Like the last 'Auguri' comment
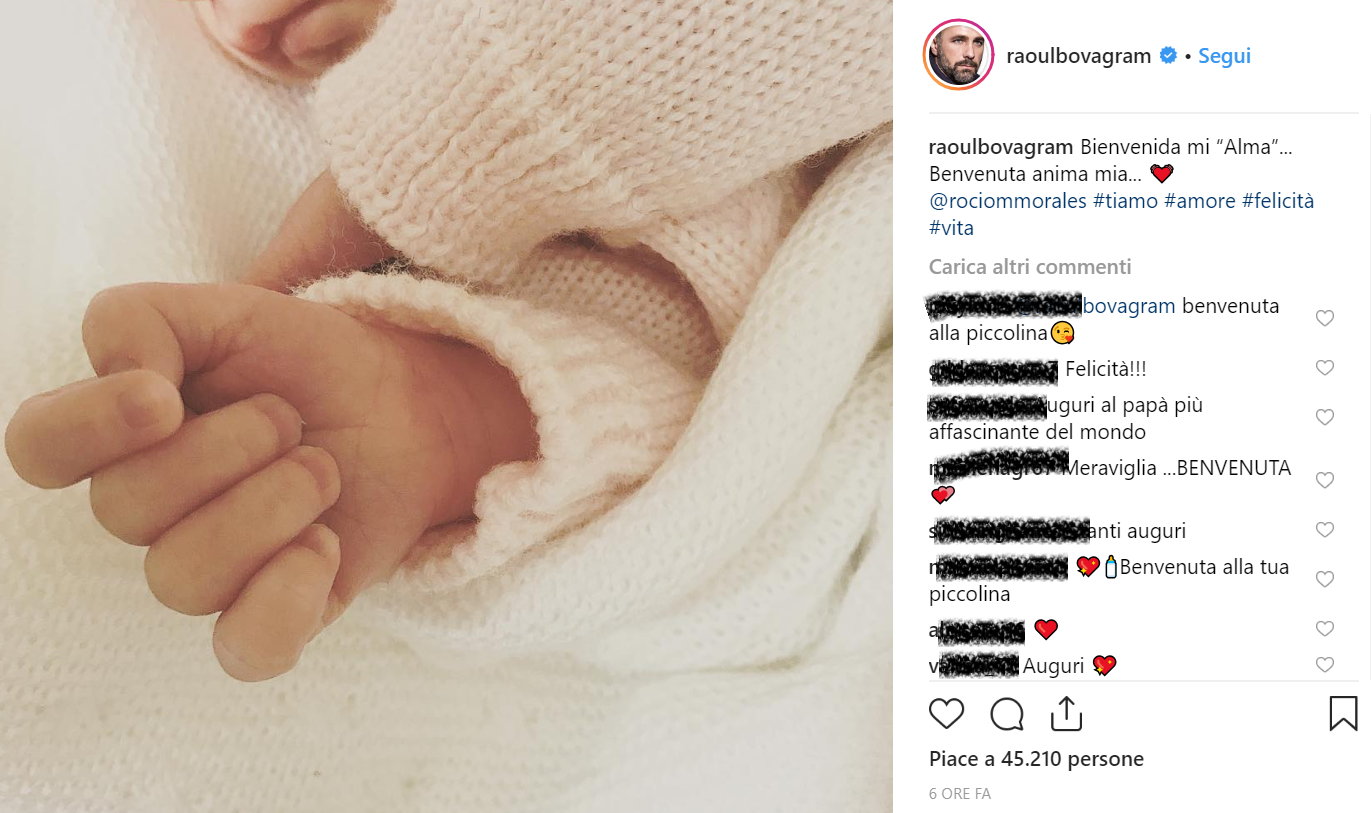The height and width of the screenshot is (813, 1371). (x=1325, y=665)
